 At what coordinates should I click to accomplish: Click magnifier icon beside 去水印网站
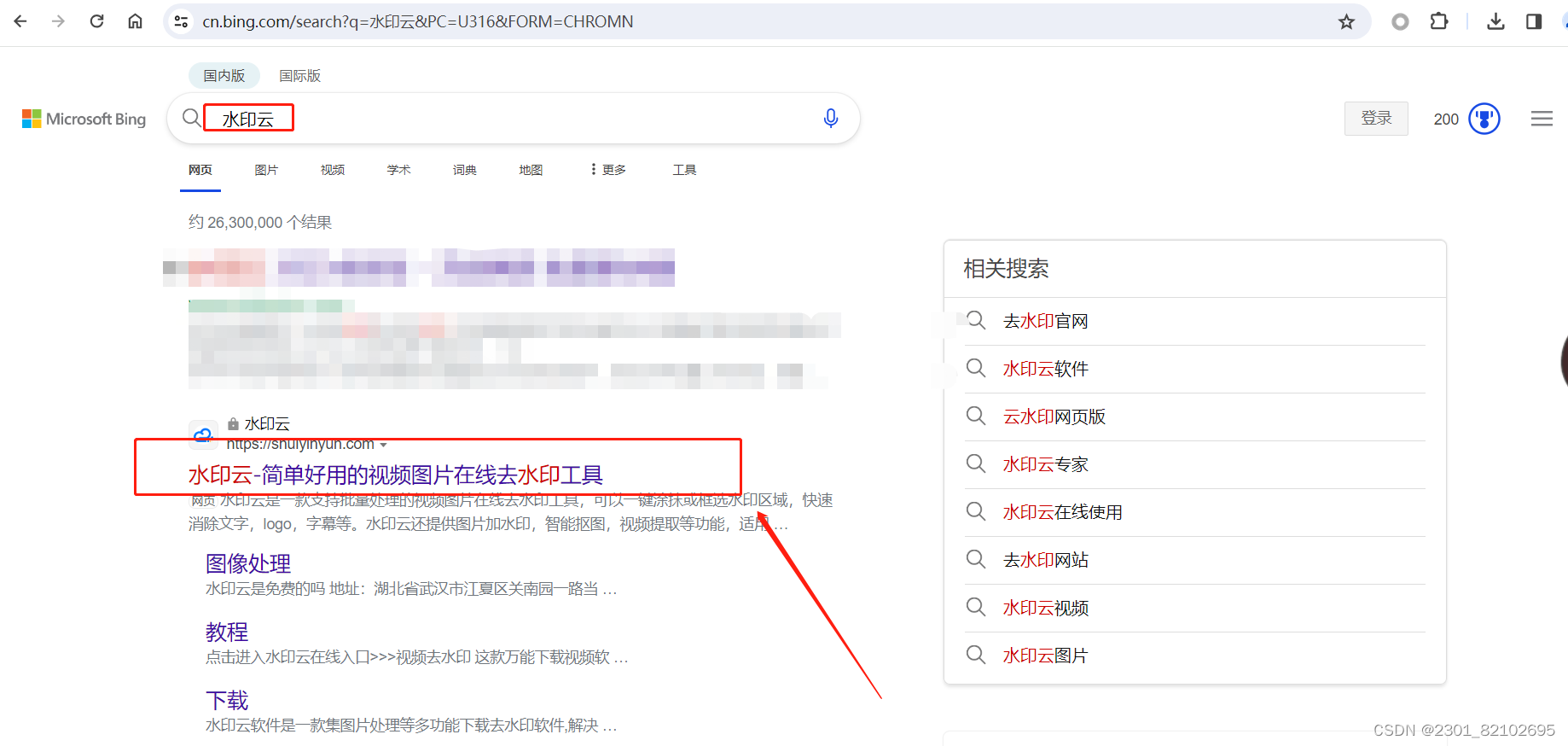click(x=976, y=559)
